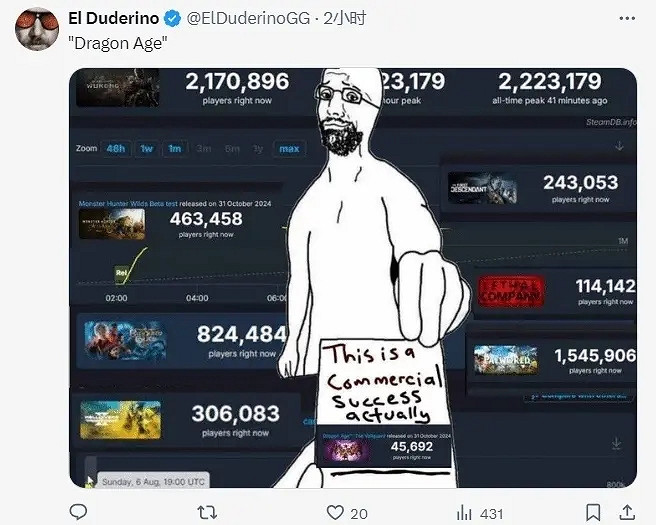
Task: Click the tweet timestamp 2小时
Action: click(x=345, y=18)
